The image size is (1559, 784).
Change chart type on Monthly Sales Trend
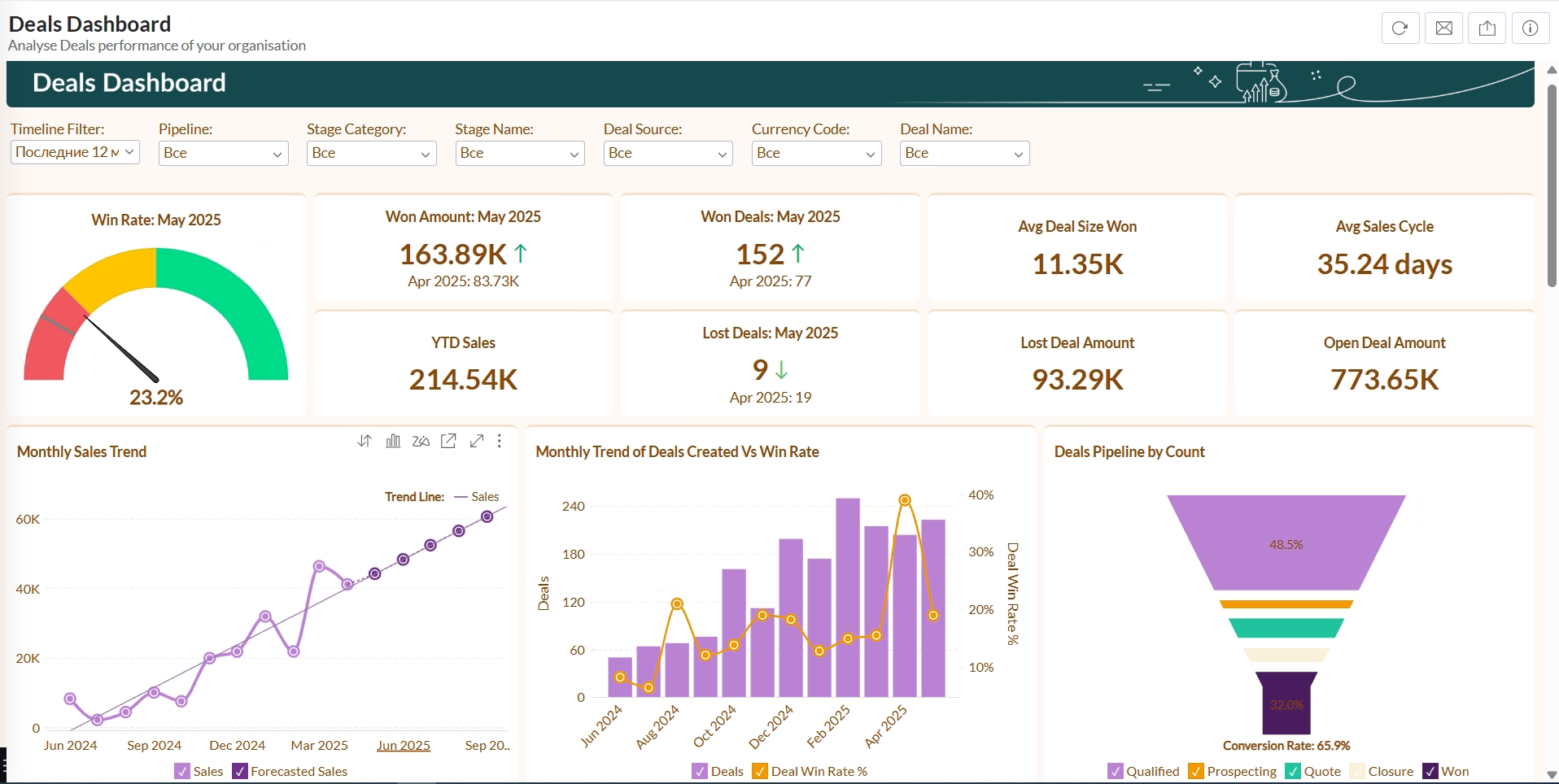pyautogui.click(x=393, y=441)
